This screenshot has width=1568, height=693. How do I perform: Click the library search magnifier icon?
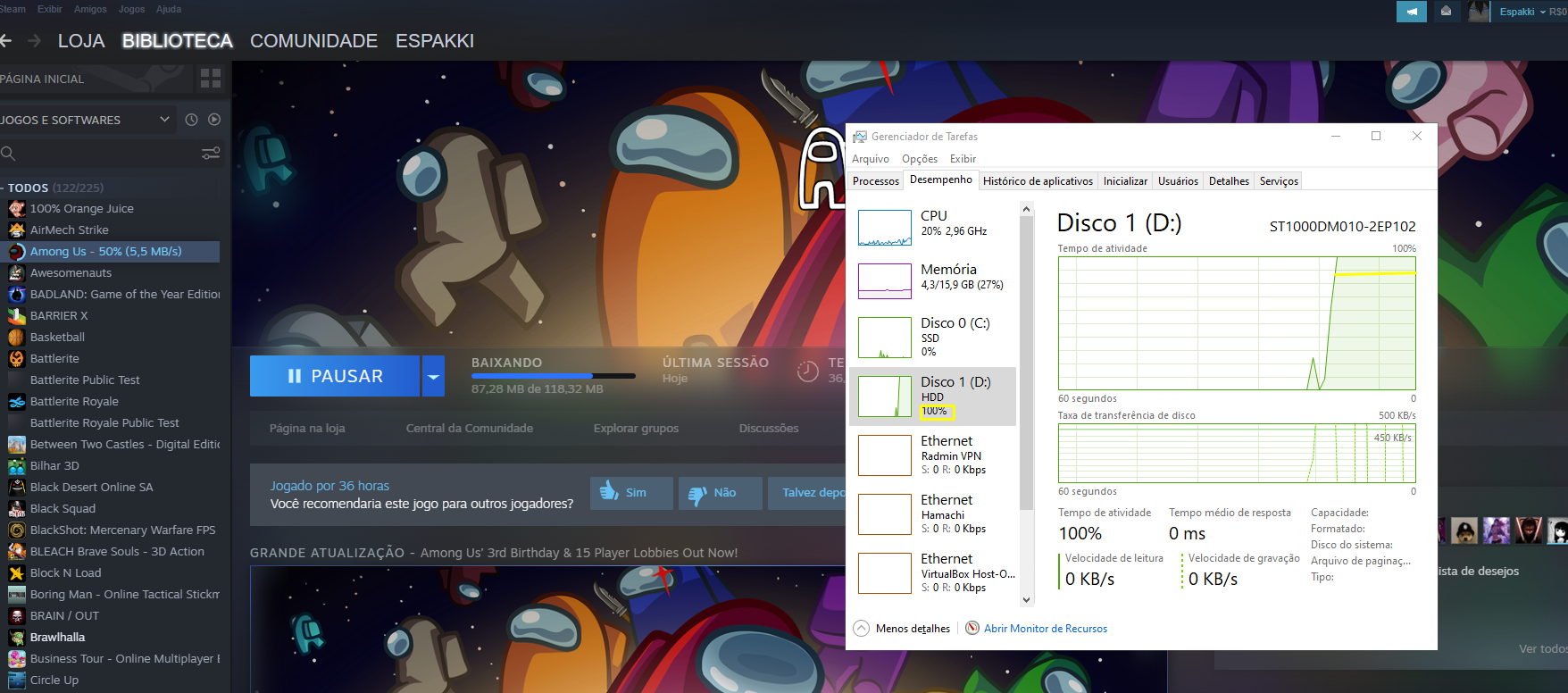[x=8, y=154]
